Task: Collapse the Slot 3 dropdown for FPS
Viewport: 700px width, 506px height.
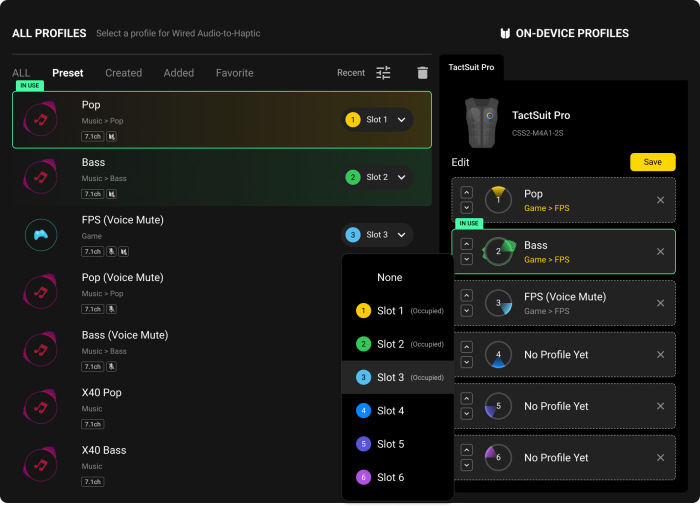Action: point(376,235)
